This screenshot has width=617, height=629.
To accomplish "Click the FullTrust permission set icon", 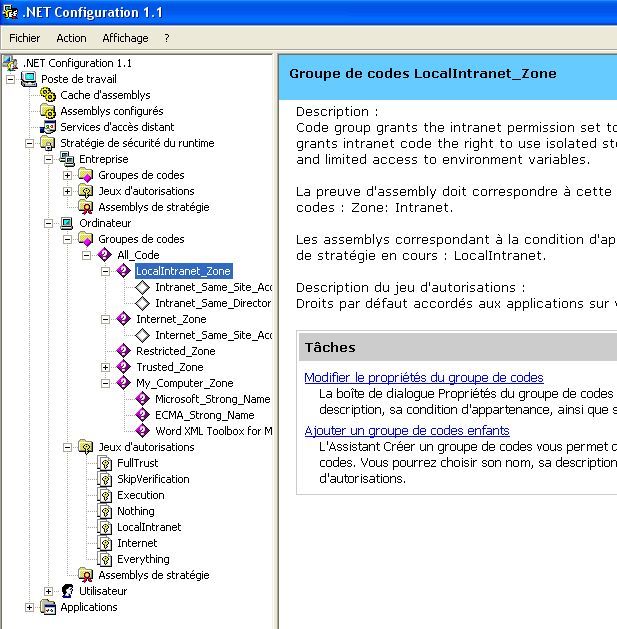I will [x=105, y=463].
